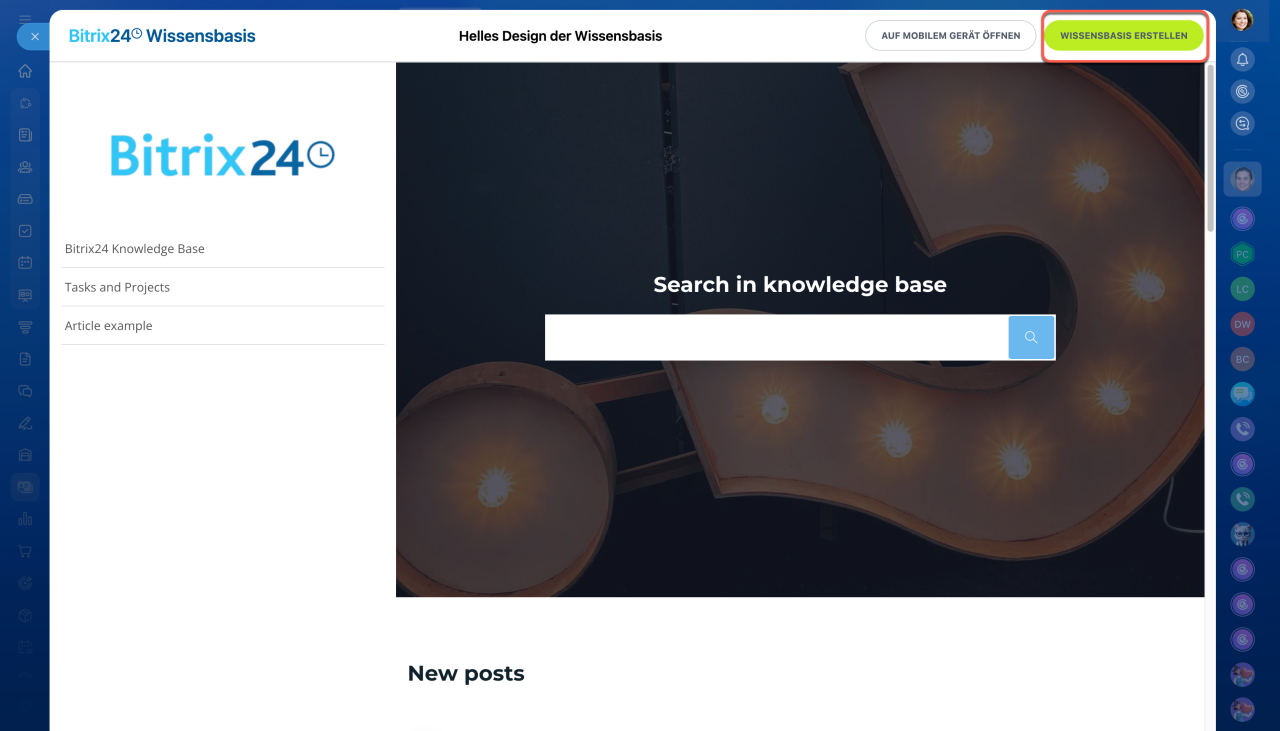The image size is (1280, 731).
Task: Click the Wissensbasis erstellen button
Action: coord(1124,36)
